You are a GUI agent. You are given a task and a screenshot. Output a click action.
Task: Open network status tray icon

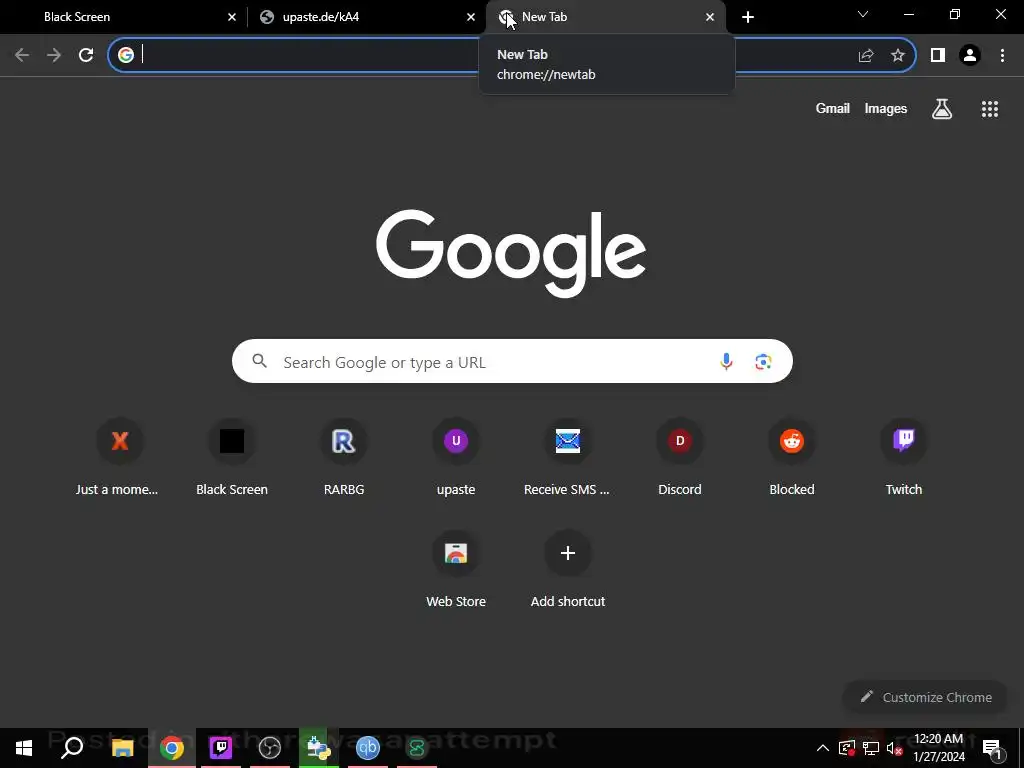tap(871, 748)
